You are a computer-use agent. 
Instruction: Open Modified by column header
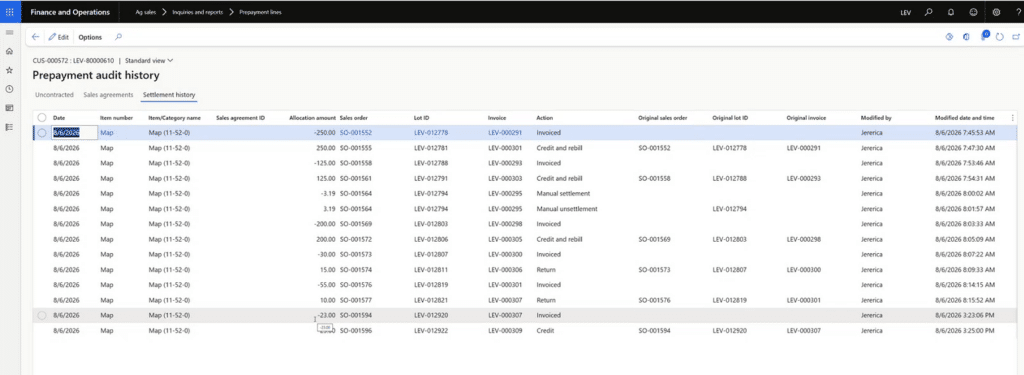pyautogui.click(x=876, y=118)
